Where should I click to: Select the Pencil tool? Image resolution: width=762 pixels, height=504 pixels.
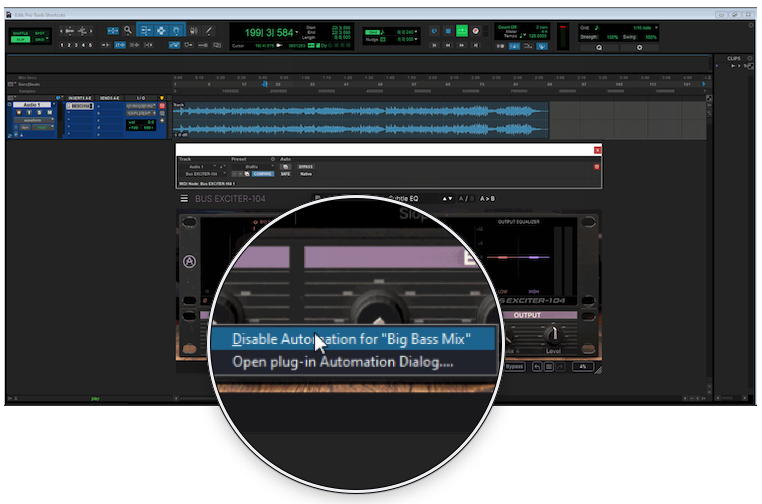coord(209,31)
